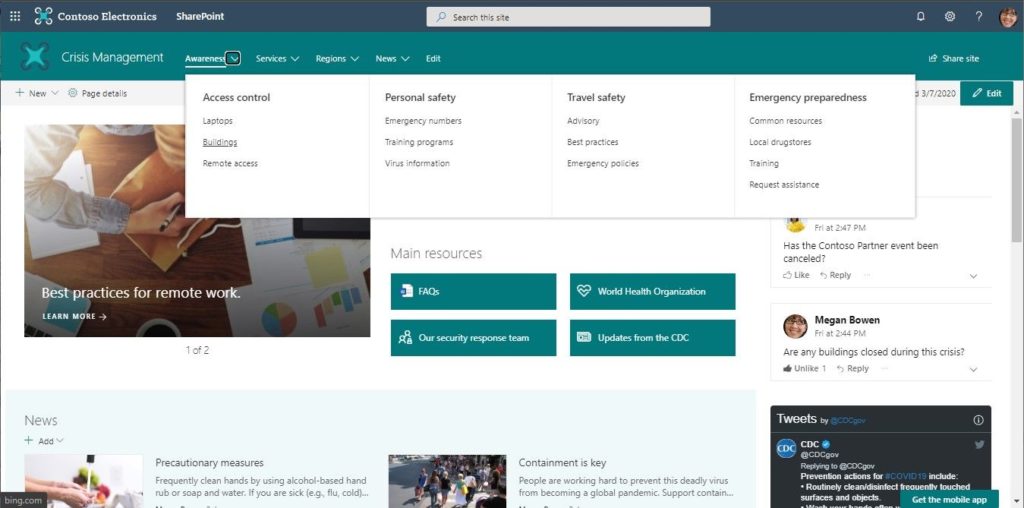Click the green Edit page button
The width and height of the screenshot is (1024, 508).
(986, 93)
